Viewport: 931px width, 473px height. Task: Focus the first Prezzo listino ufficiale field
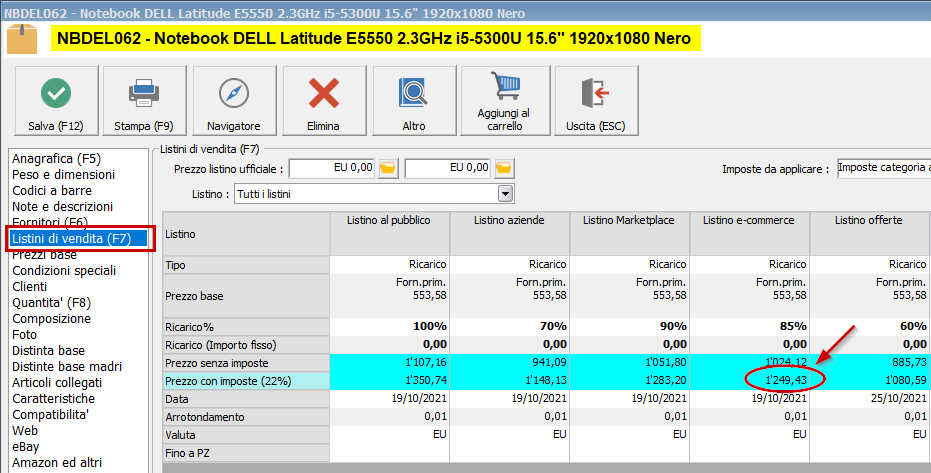tap(332, 169)
